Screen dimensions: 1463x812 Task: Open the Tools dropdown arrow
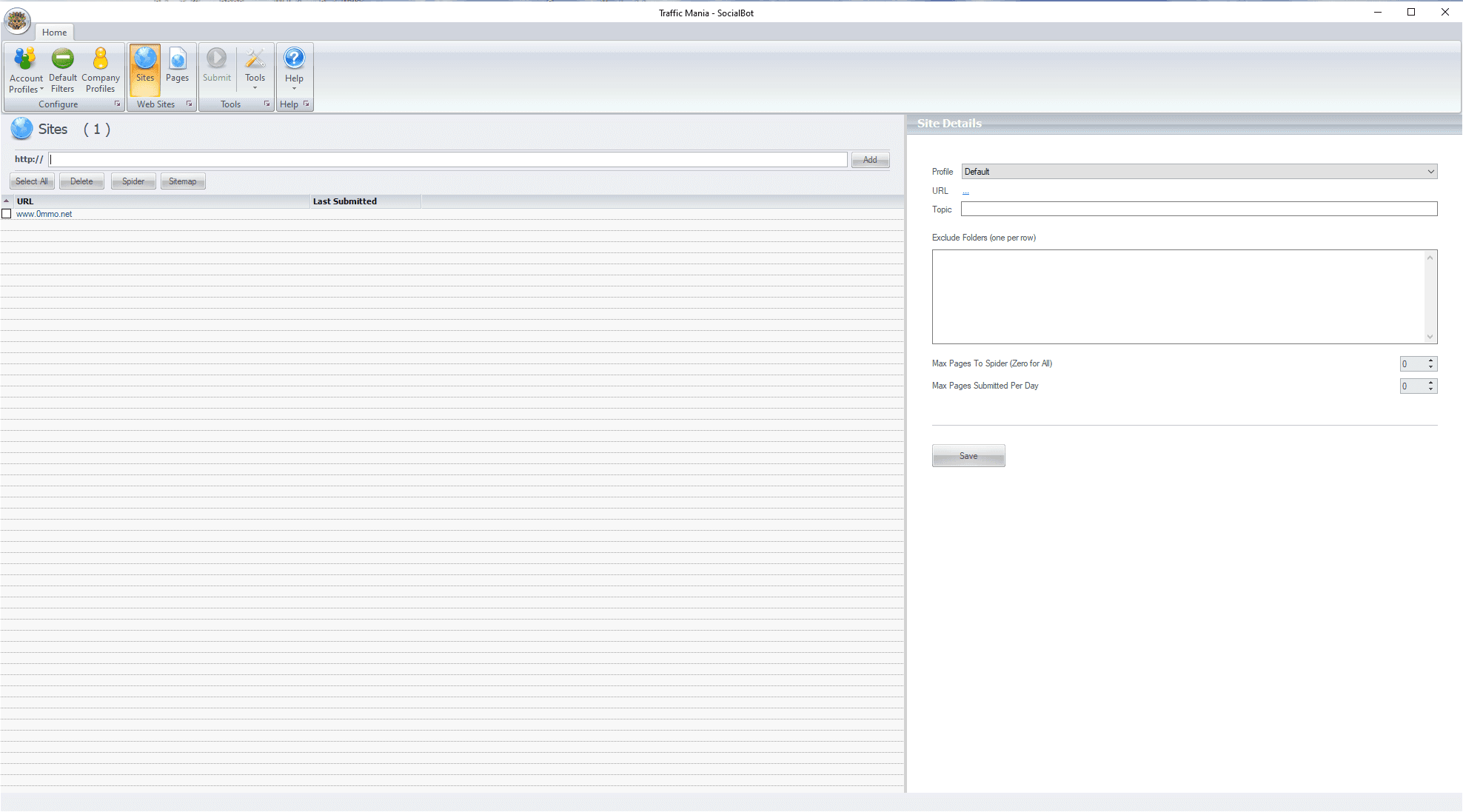click(255, 87)
